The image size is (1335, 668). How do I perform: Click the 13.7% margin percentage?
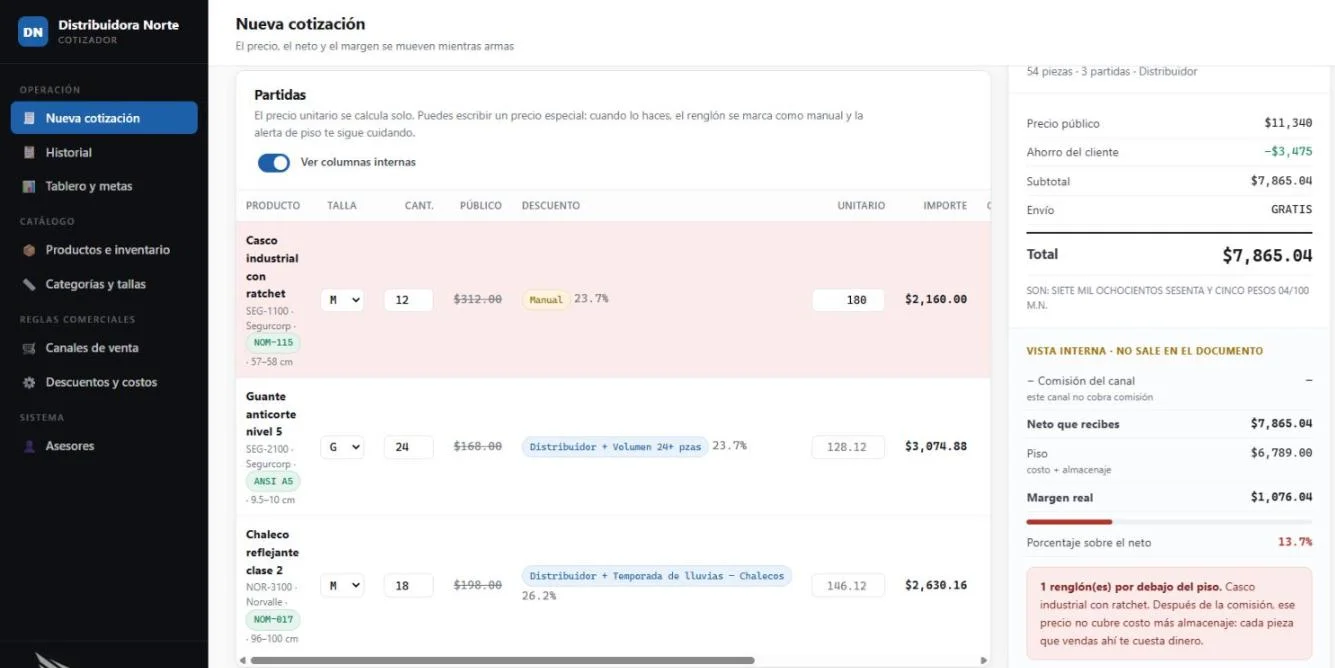click(1295, 542)
